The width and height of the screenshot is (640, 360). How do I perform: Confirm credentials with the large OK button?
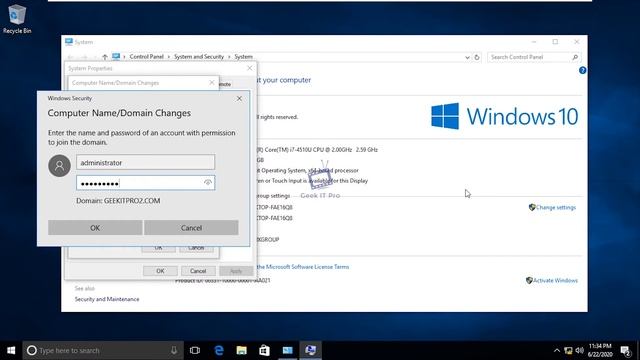pos(95,228)
